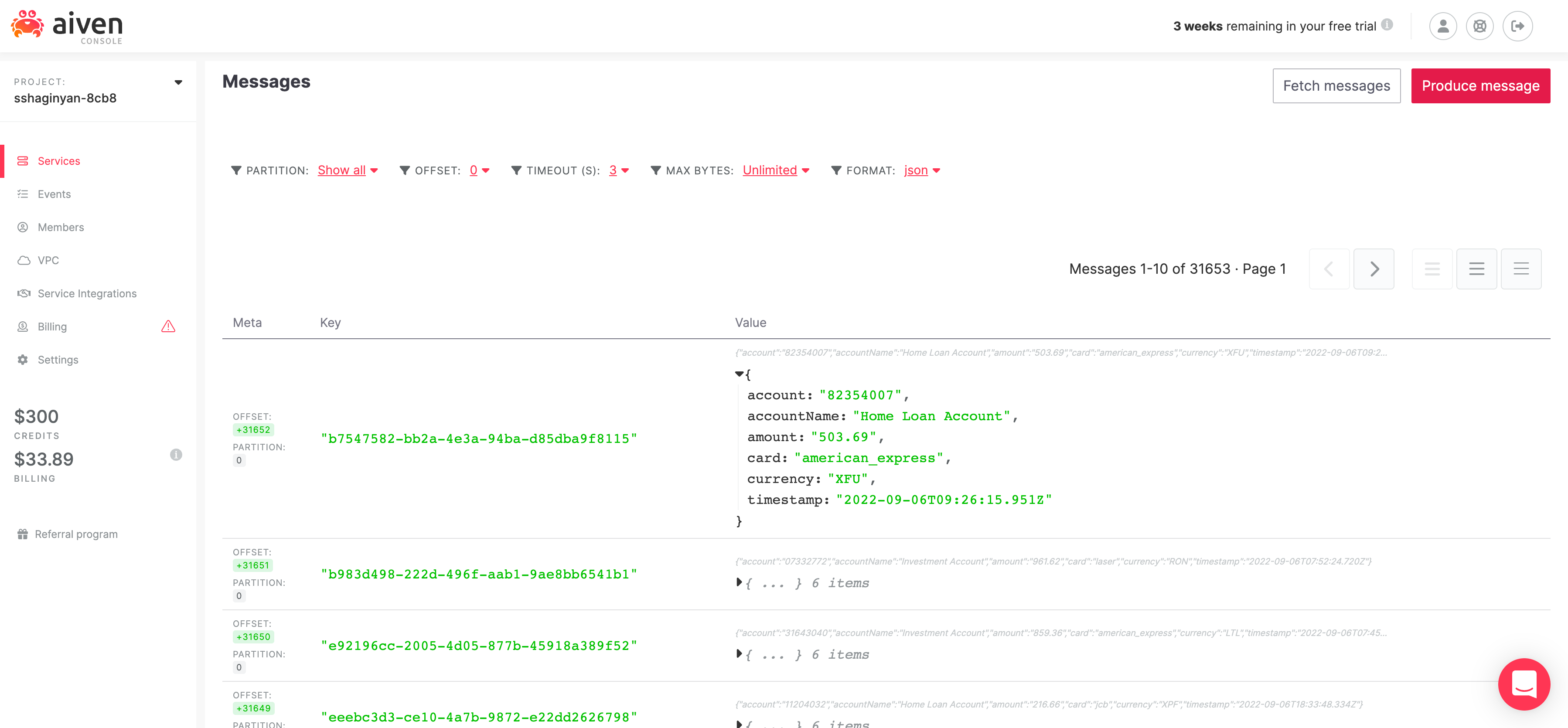Open the chat support bubble
The height and width of the screenshot is (728, 1568).
pos(1524,684)
